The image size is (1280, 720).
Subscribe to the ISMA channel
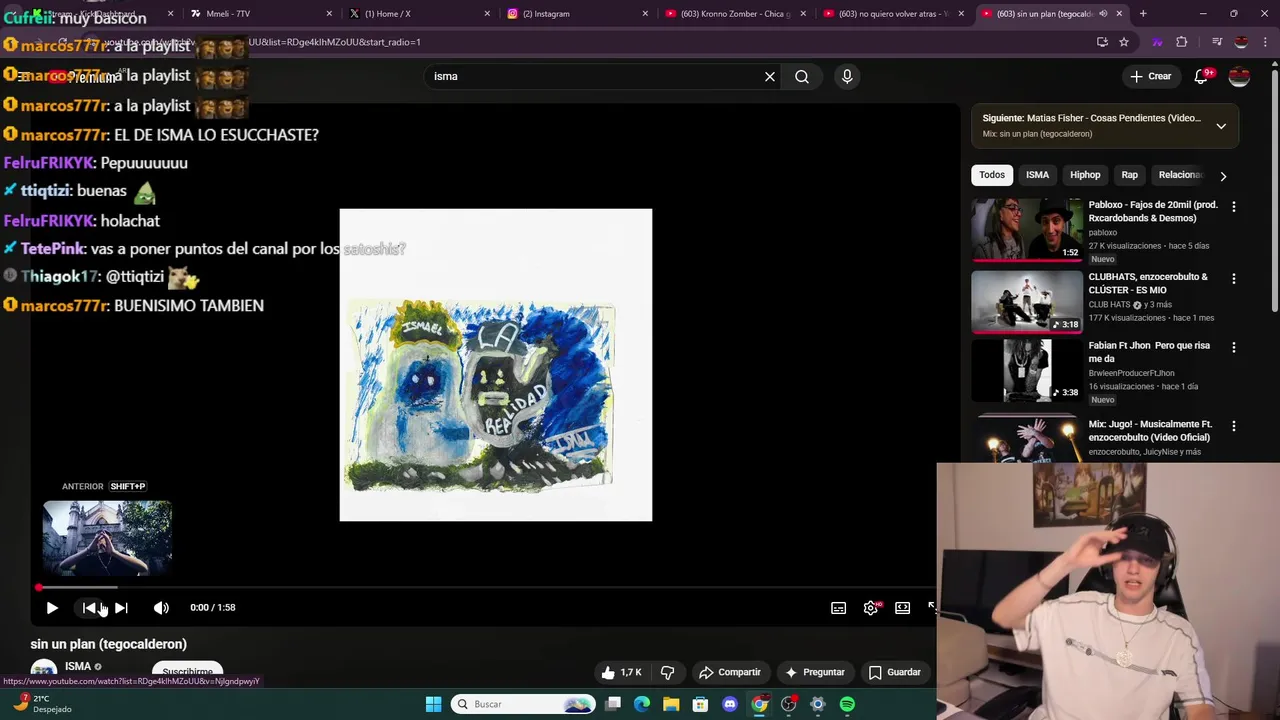coord(187,671)
